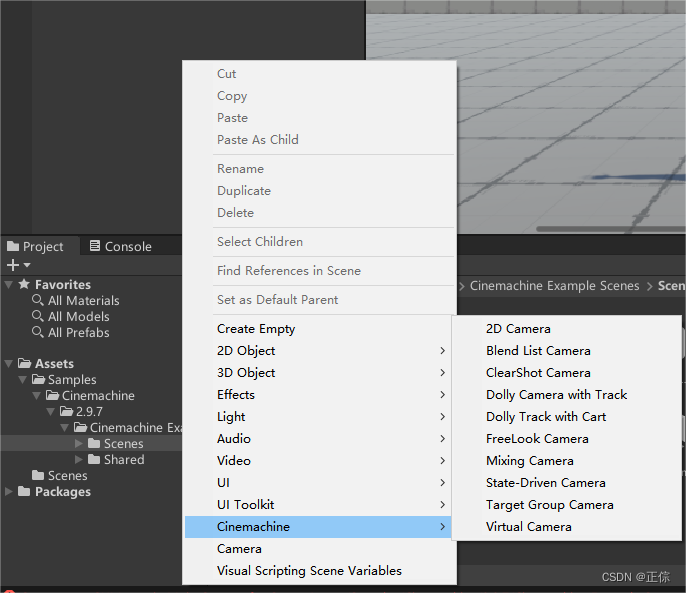The width and height of the screenshot is (686, 593).
Task: Click Cinemachine Example Scenes breadcrumb
Action: tap(554, 286)
